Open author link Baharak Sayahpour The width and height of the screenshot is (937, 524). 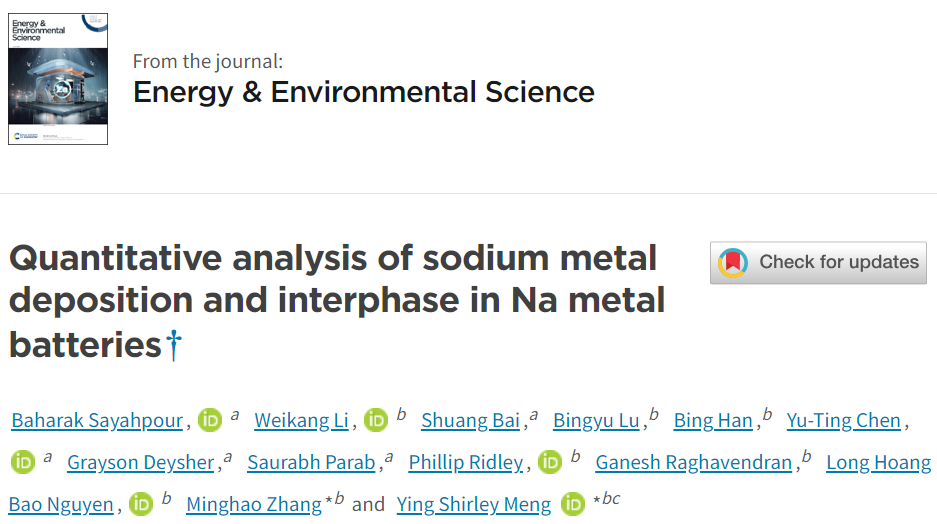tap(97, 421)
